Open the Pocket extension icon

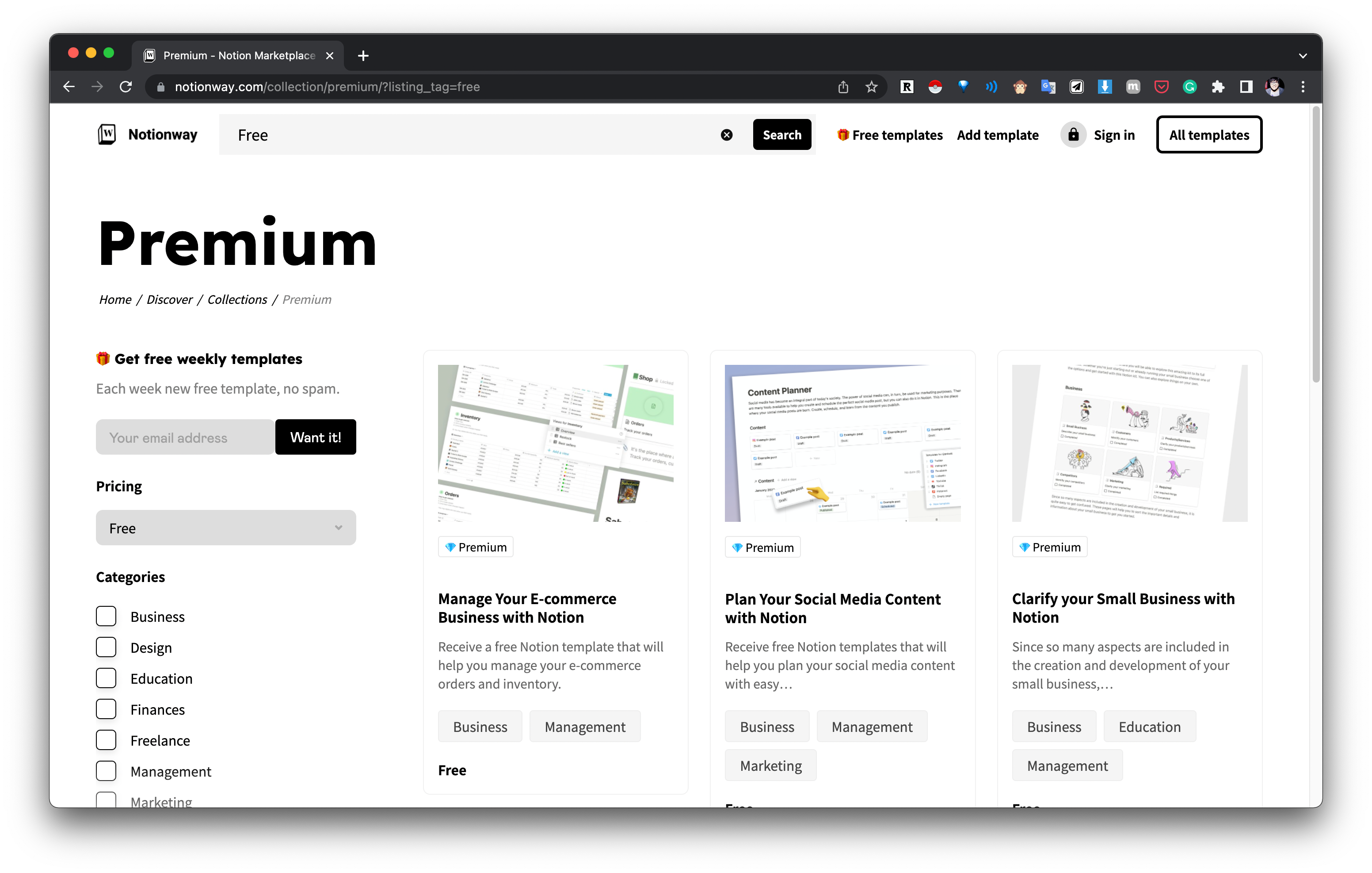tap(1162, 87)
